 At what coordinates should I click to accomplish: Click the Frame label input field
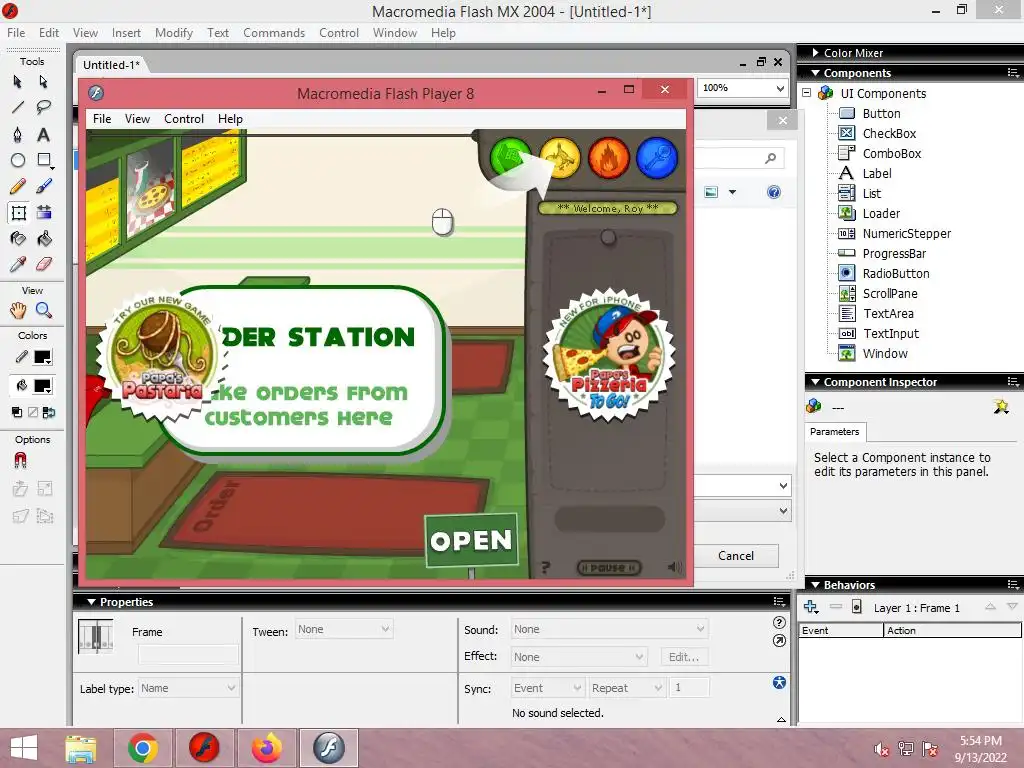tap(188, 654)
